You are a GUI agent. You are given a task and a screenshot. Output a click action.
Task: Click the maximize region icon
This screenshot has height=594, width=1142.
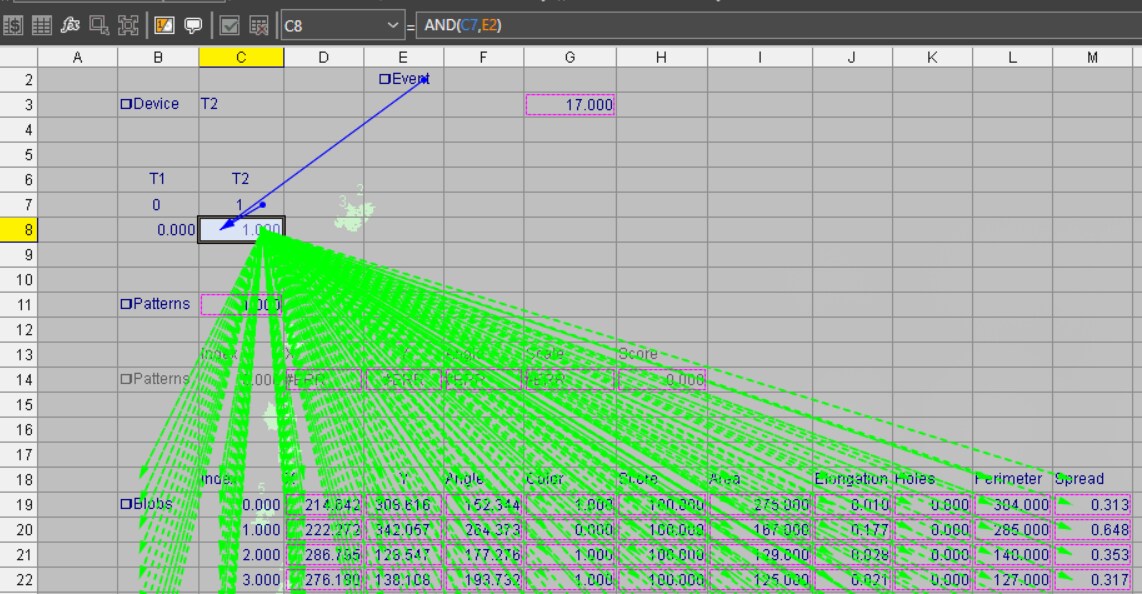point(127,26)
